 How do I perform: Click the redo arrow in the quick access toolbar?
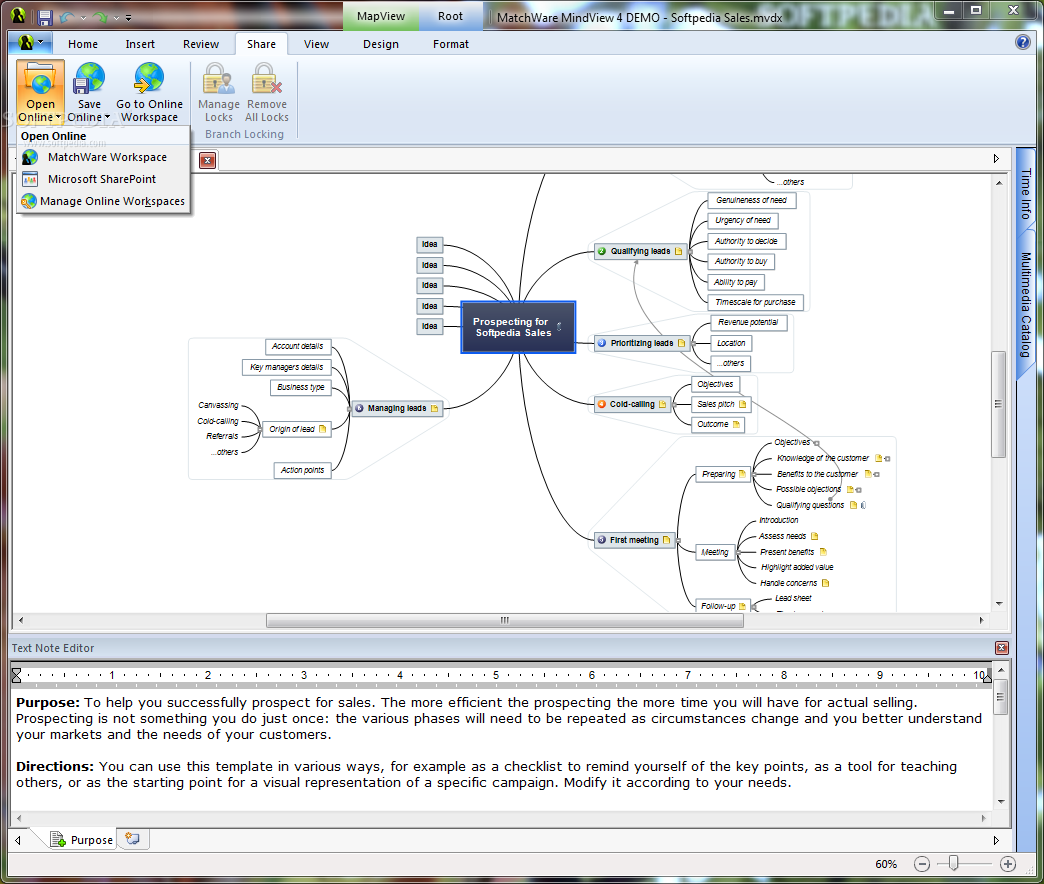[x=100, y=17]
